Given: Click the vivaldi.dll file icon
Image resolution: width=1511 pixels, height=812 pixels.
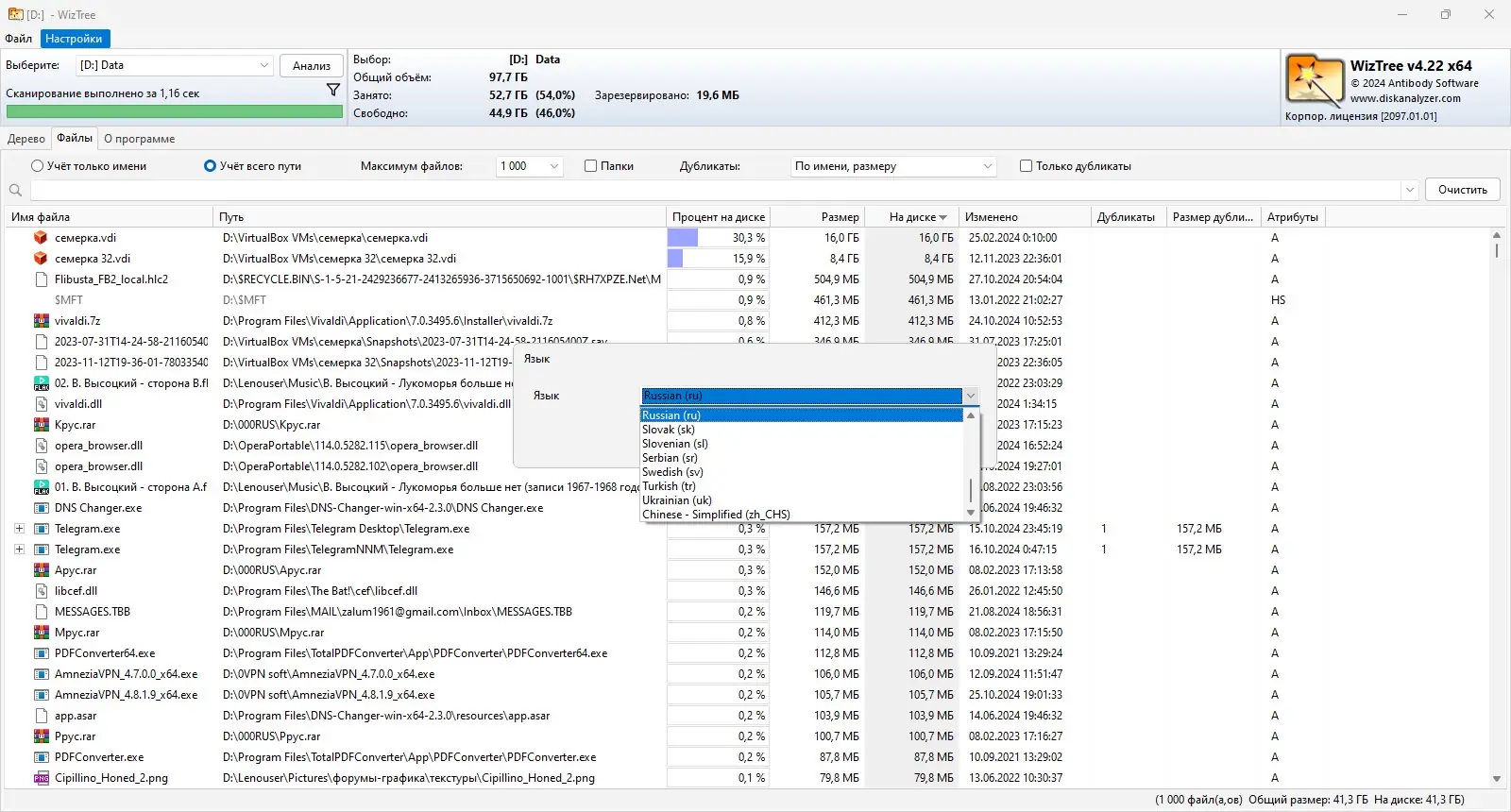Looking at the screenshot, I should (41, 404).
